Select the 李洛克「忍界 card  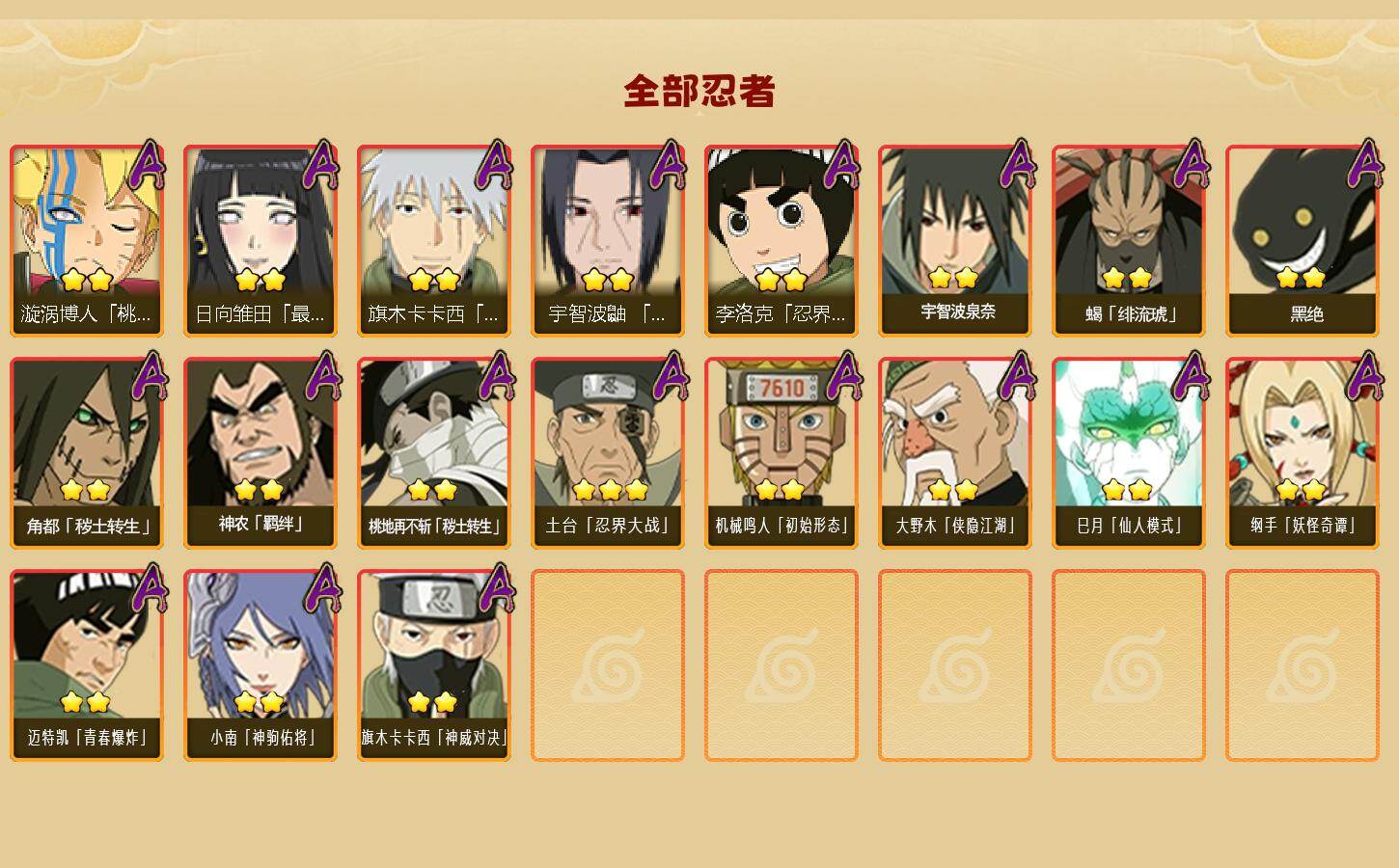(x=782, y=241)
